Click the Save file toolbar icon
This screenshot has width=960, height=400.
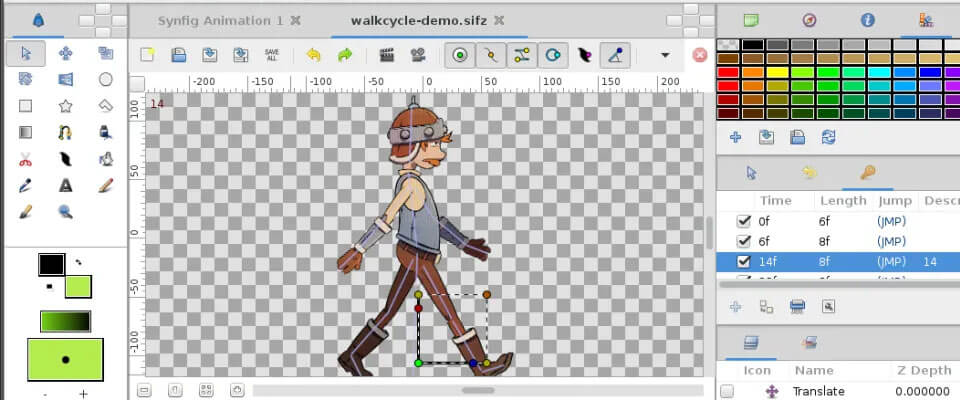click(209, 55)
